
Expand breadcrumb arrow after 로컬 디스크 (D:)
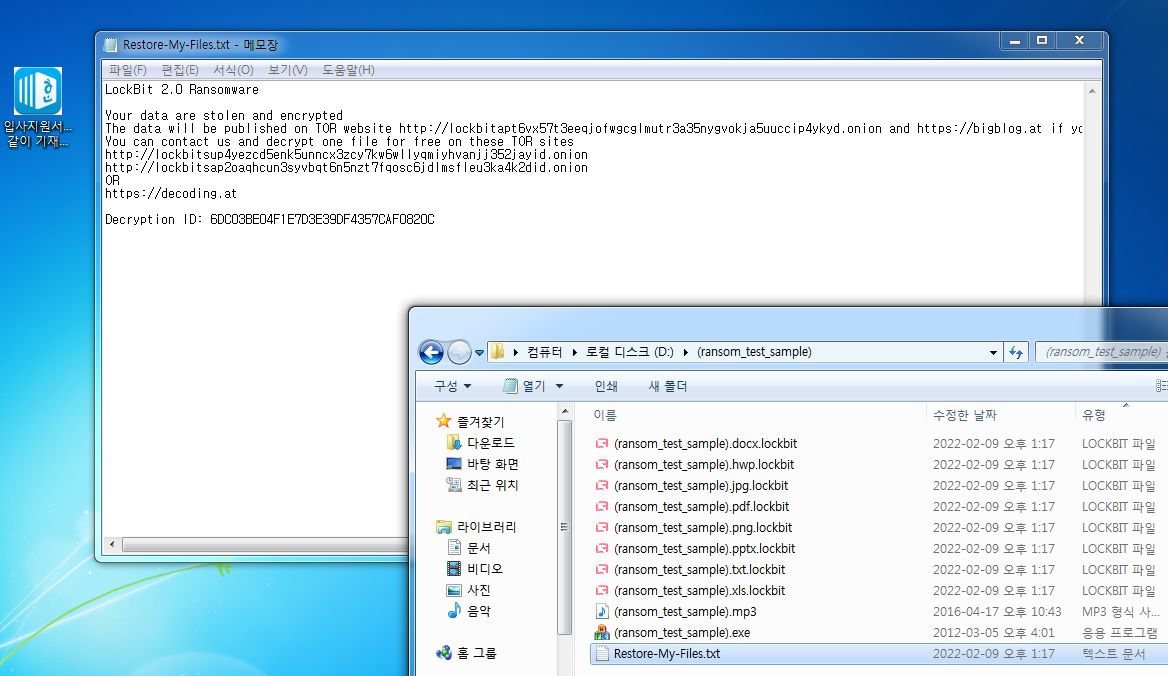tap(685, 352)
